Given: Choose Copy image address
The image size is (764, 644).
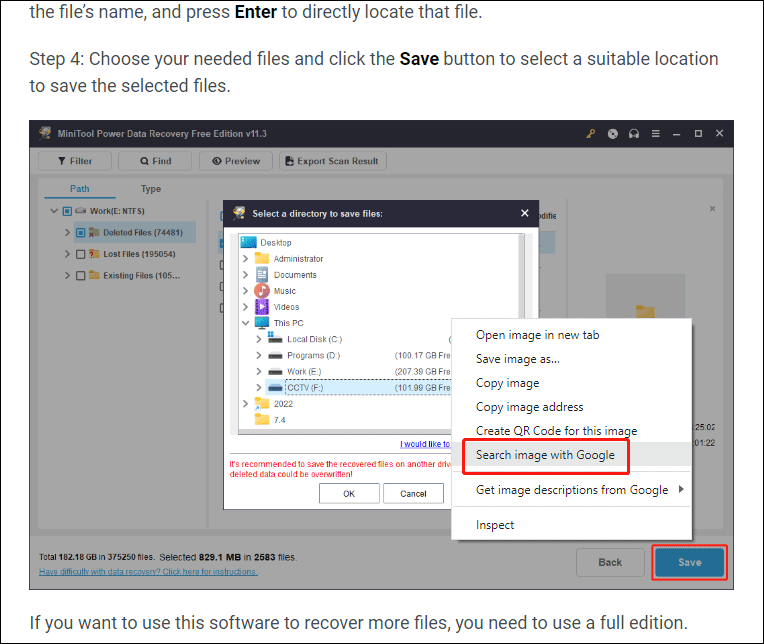Looking at the screenshot, I should (x=572, y=406).
